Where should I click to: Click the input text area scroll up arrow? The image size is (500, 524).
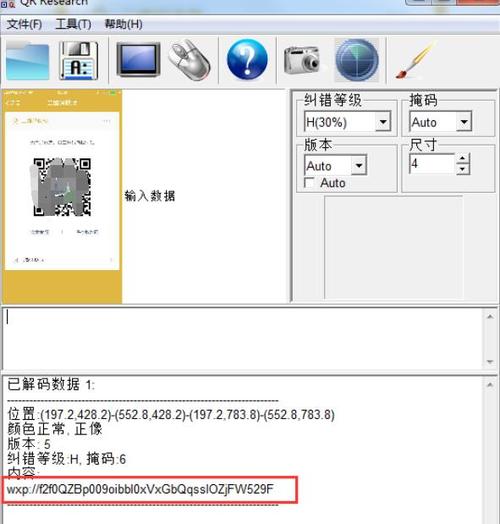point(490,316)
